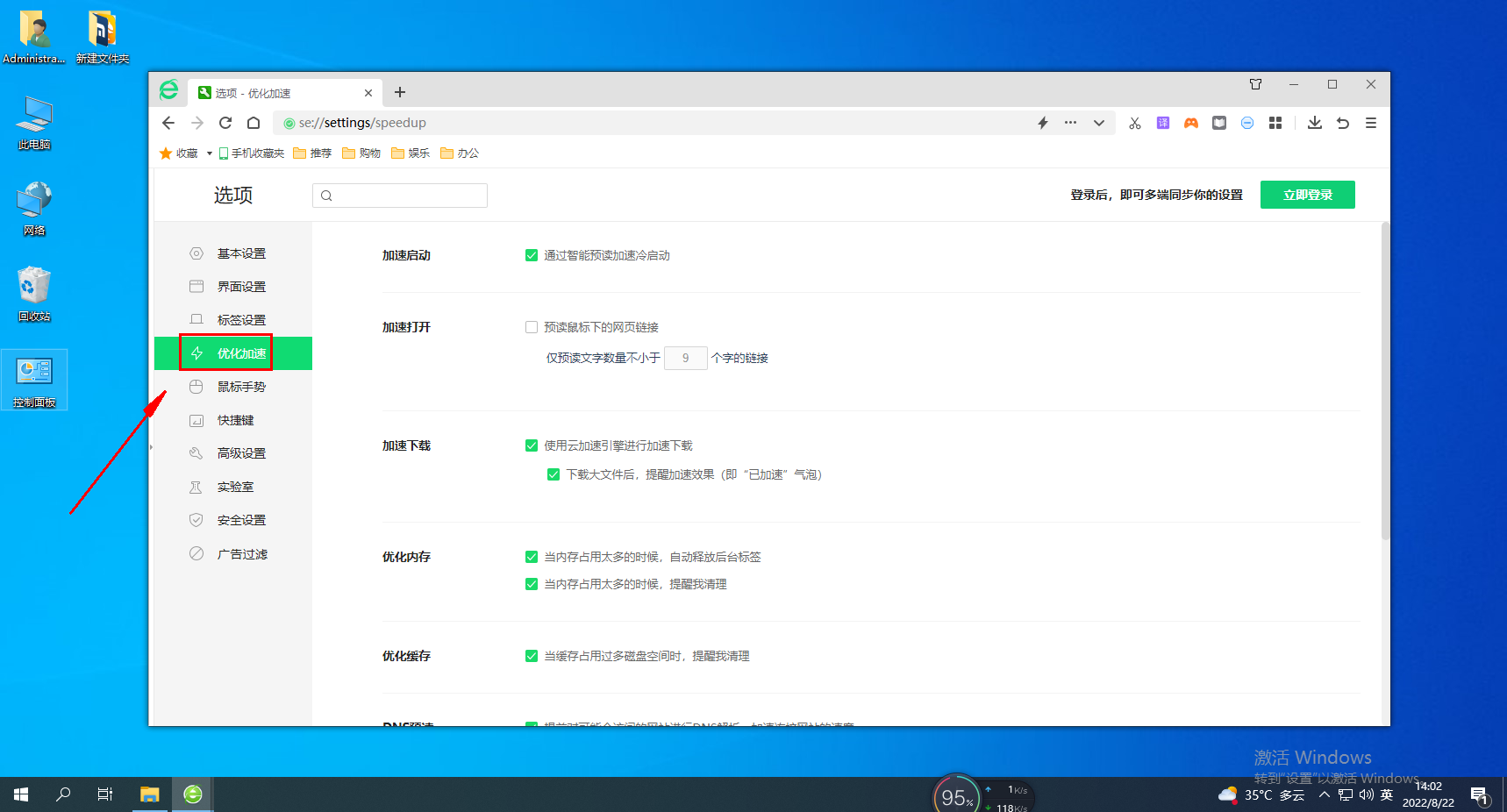
Task: Select 实验室 in sidebar
Action: tap(233, 487)
